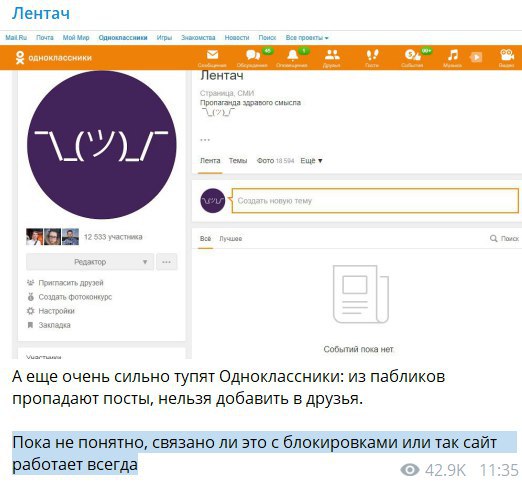Image resolution: width=522 pixels, height=482 pixels.
Task: Select the 'Лучшее' feed filter
Action: point(231,239)
